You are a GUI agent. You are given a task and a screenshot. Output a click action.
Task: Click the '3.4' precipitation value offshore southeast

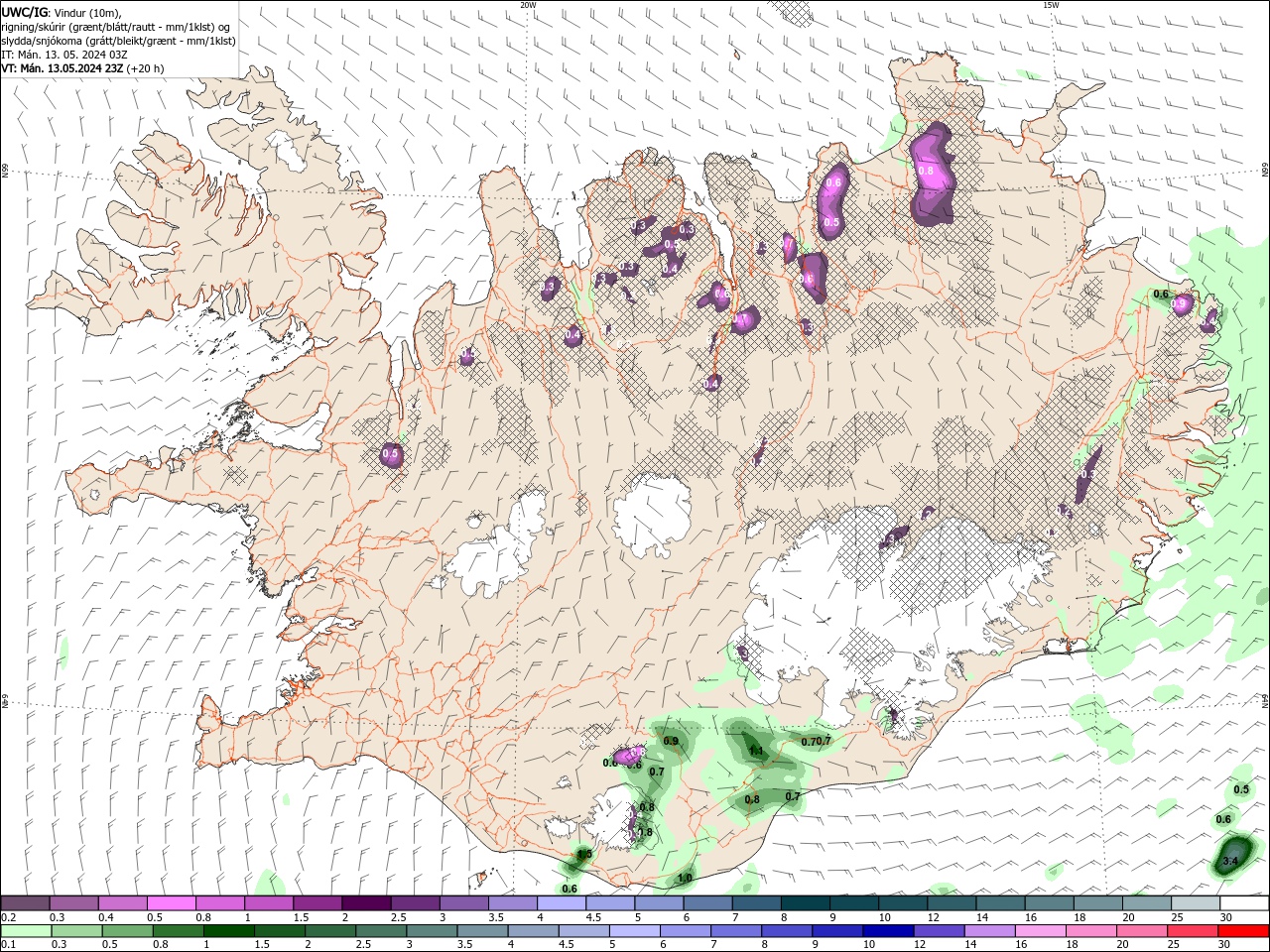coord(1230,861)
